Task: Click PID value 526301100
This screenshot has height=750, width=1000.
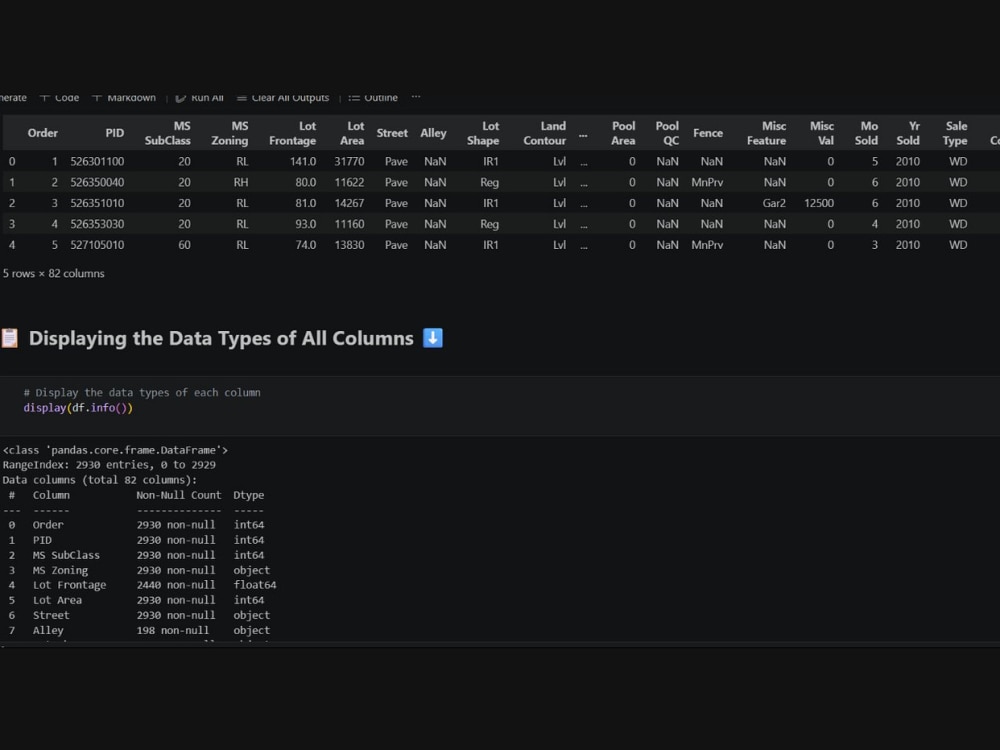Action: point(97,161)
